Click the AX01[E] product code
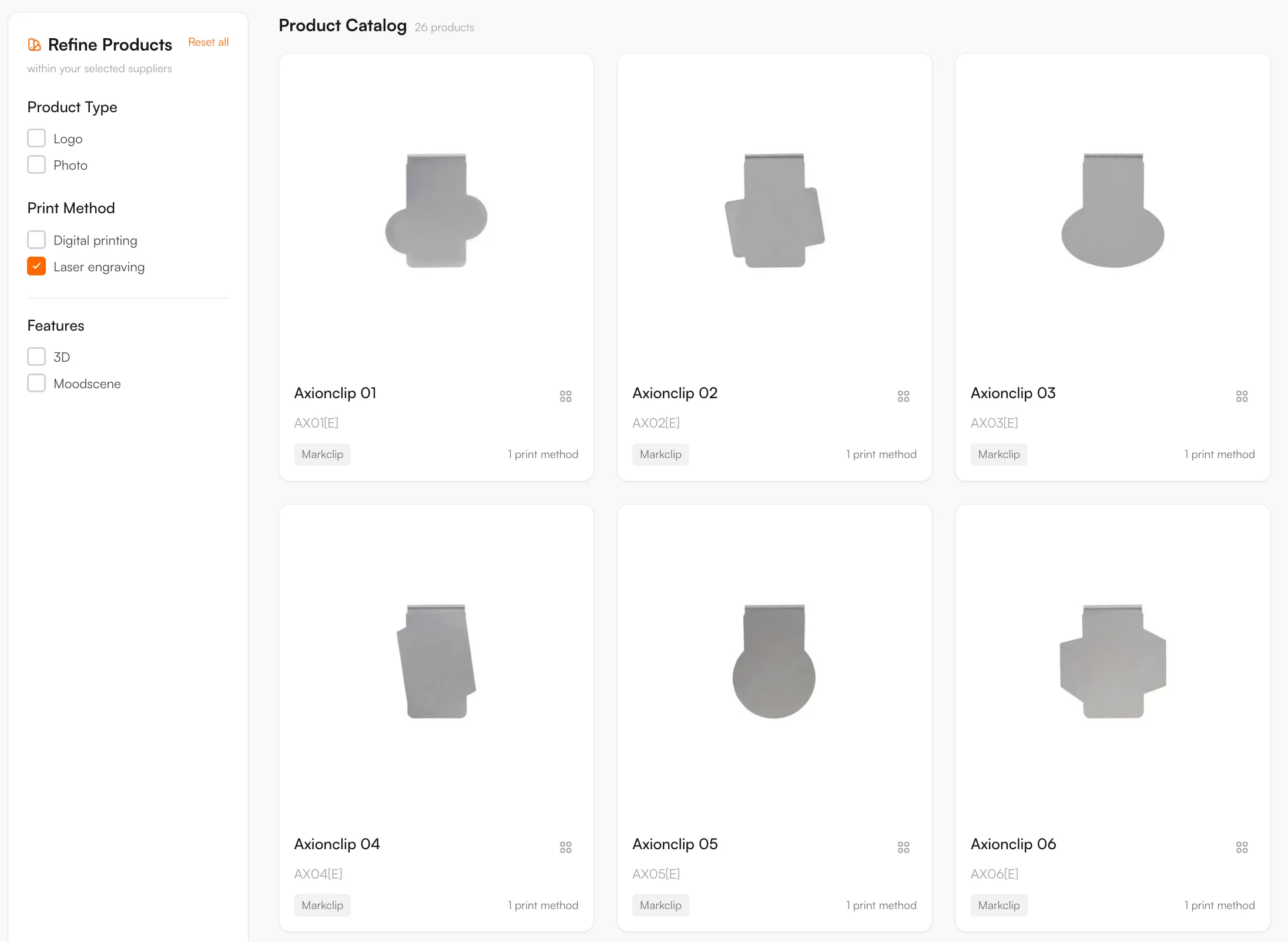 coord(316,423)
